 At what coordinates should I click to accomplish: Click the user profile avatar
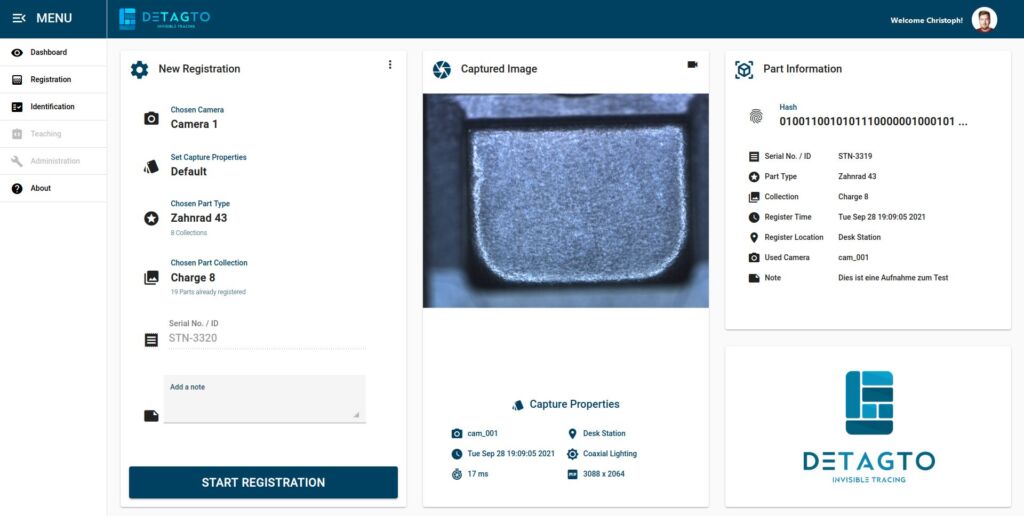pos(984,20)
